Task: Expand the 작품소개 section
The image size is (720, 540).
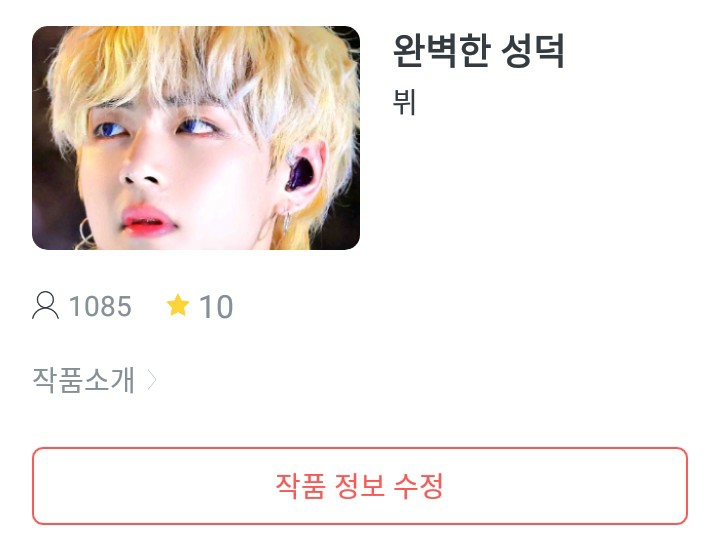Action: 95,380
